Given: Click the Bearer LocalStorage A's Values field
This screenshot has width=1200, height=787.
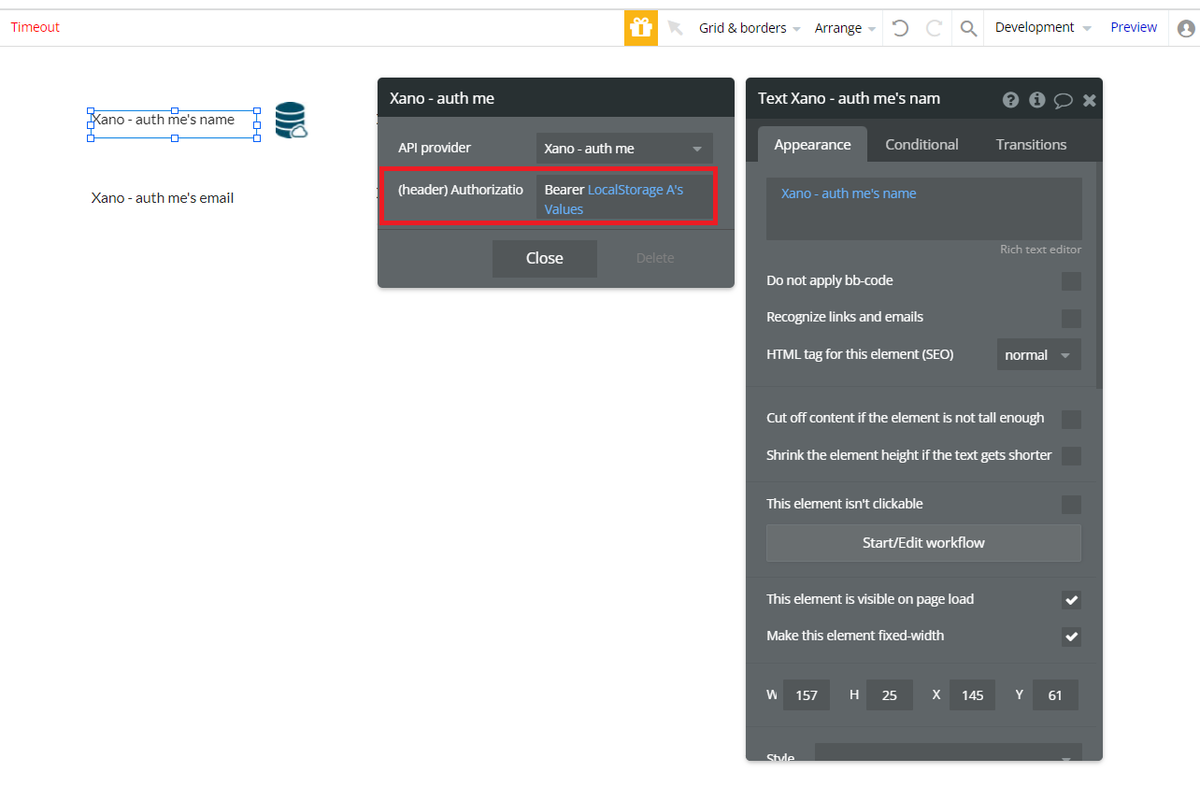Looking at the screenshot, I should pyautogui.click(x=625, y=199).
